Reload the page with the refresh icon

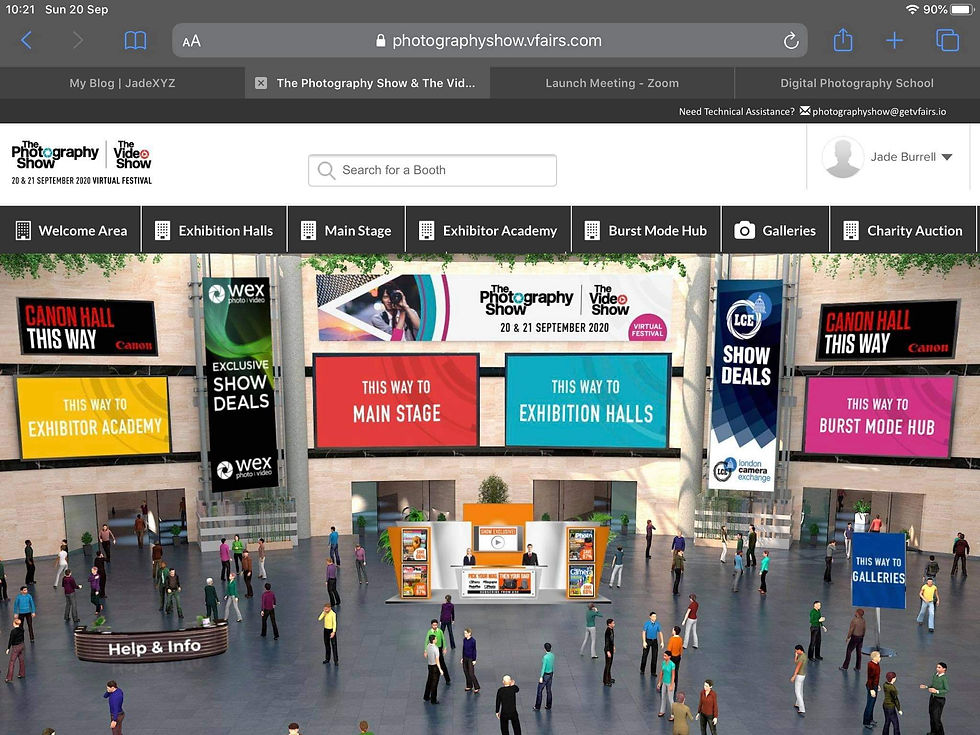[791, 41]
